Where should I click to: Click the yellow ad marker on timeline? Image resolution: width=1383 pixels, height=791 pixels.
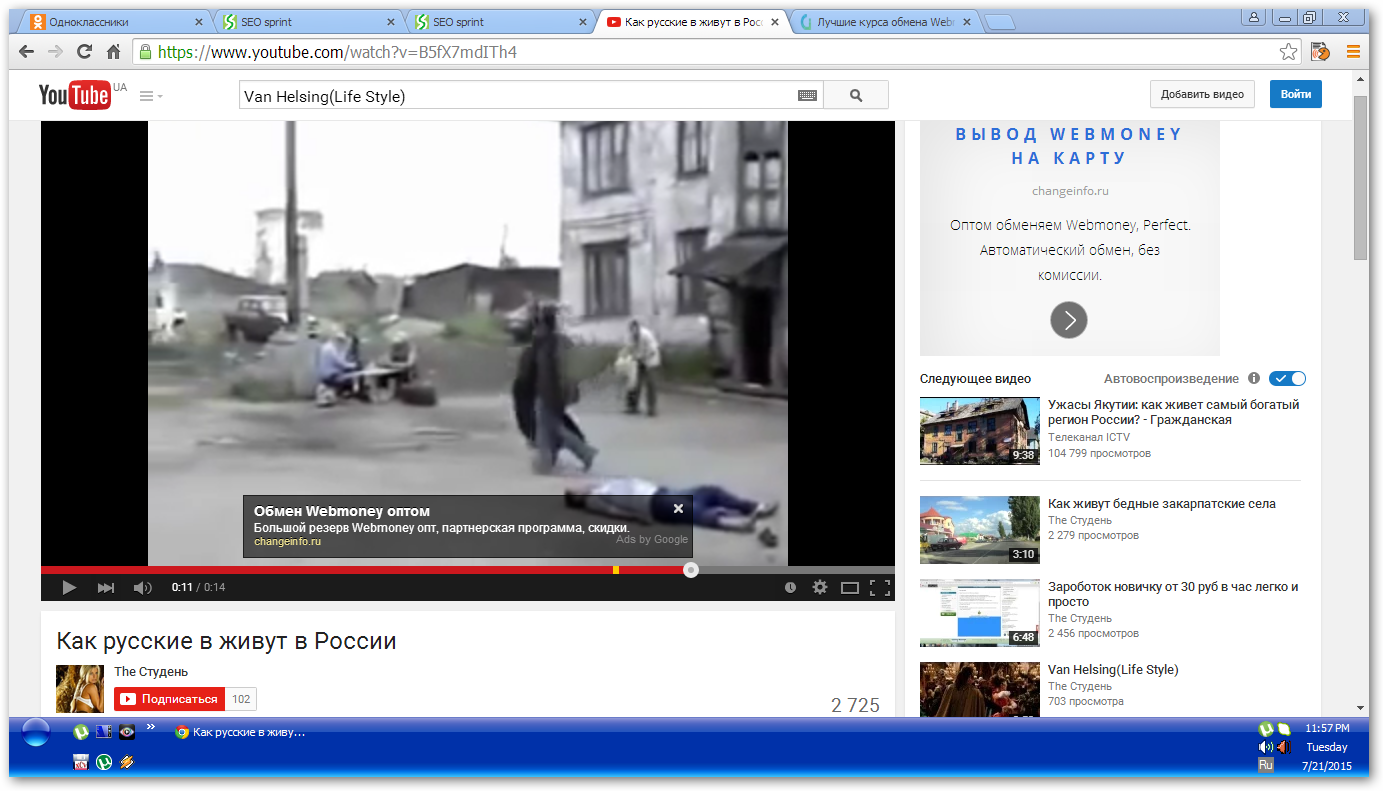pyautogui.click(x=616, y=570)
